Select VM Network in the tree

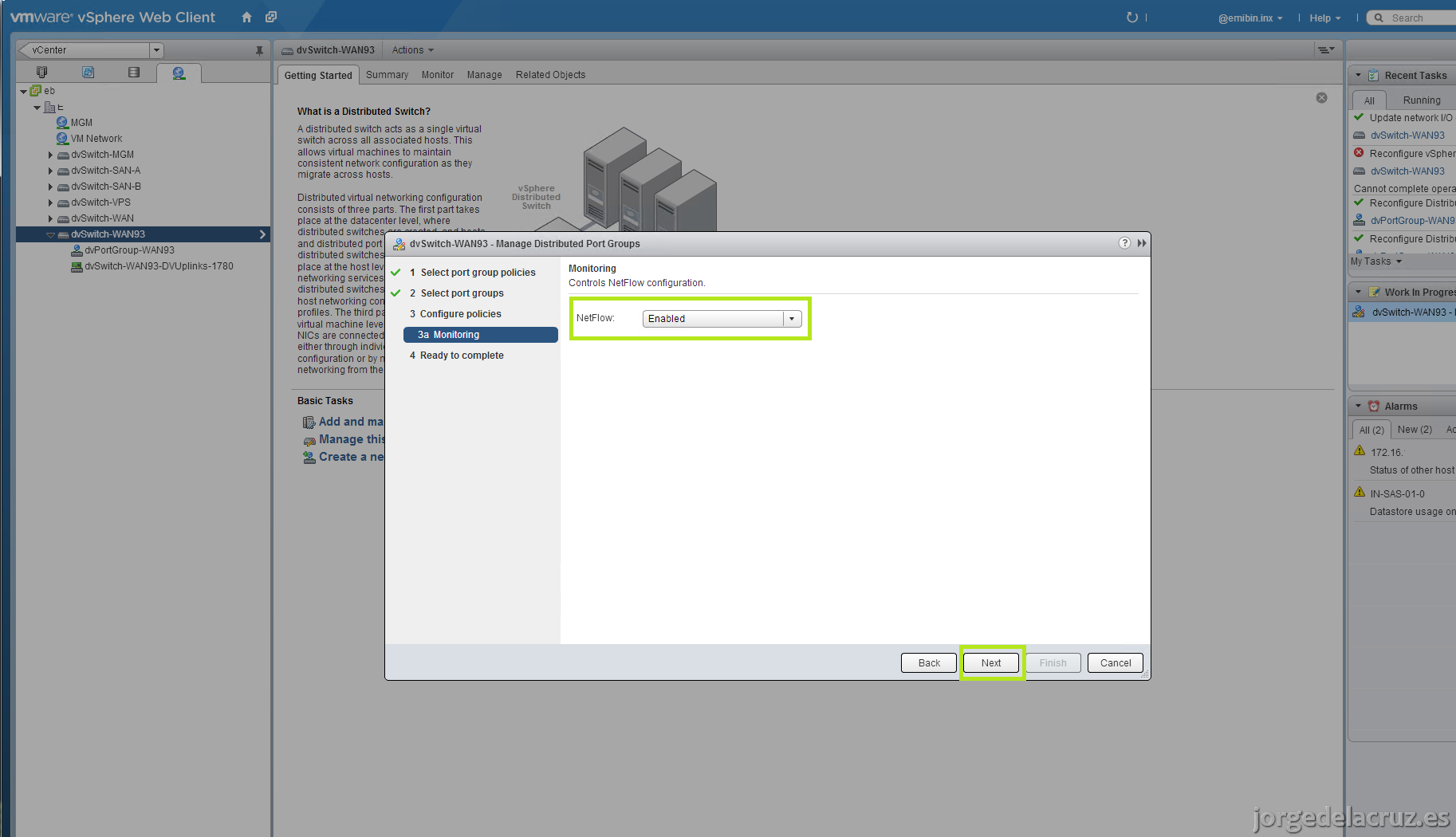click(96, 139)
